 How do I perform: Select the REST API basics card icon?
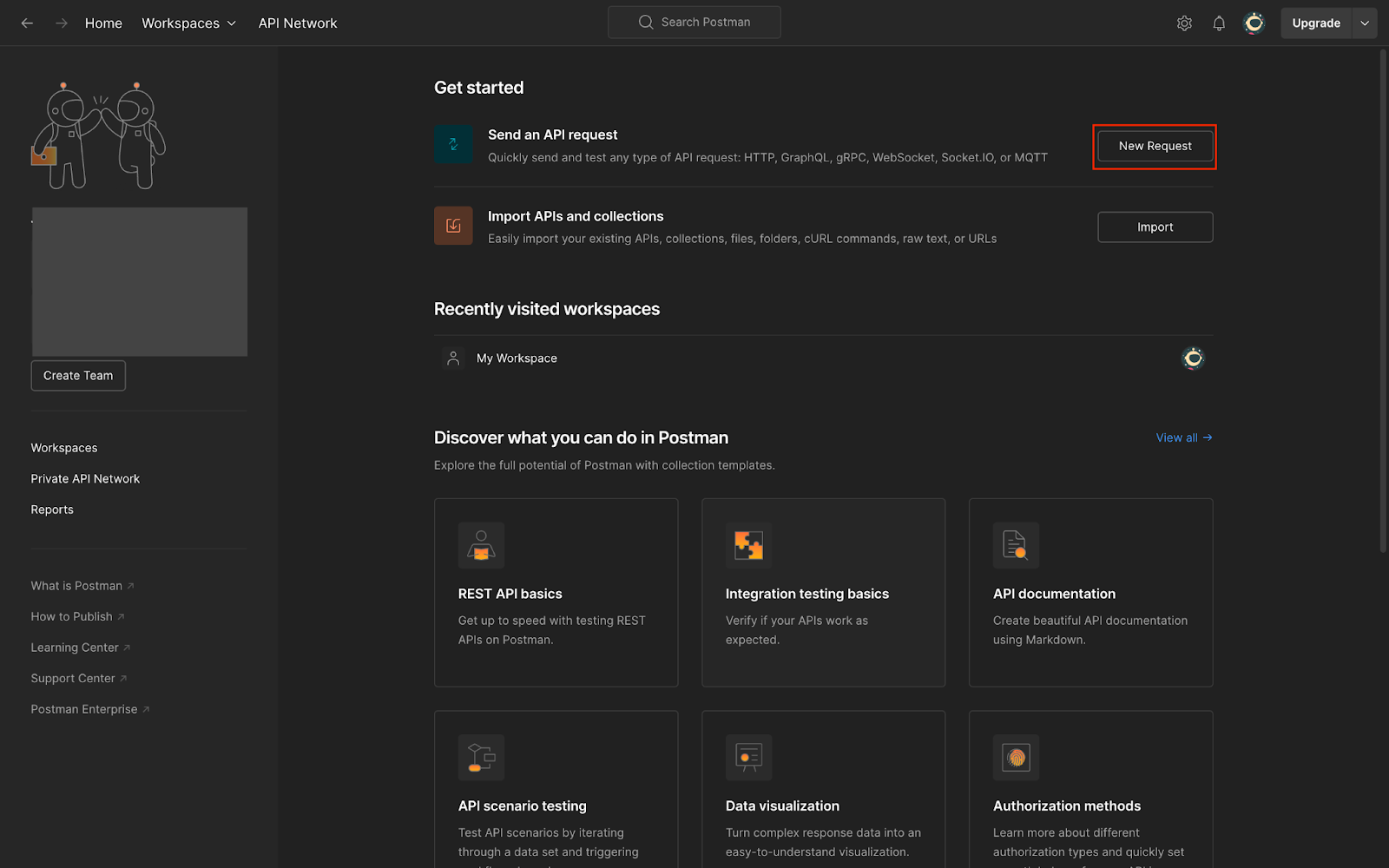(481, 545)
